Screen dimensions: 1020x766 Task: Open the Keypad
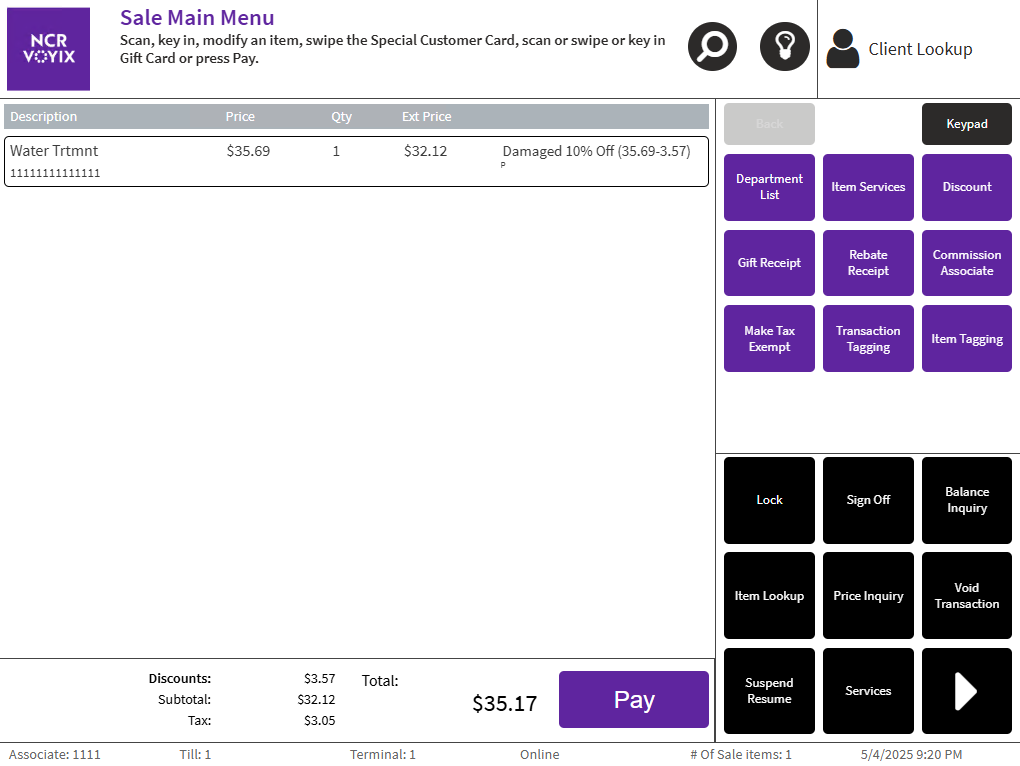pyautogui.click(x=966, y=124)
